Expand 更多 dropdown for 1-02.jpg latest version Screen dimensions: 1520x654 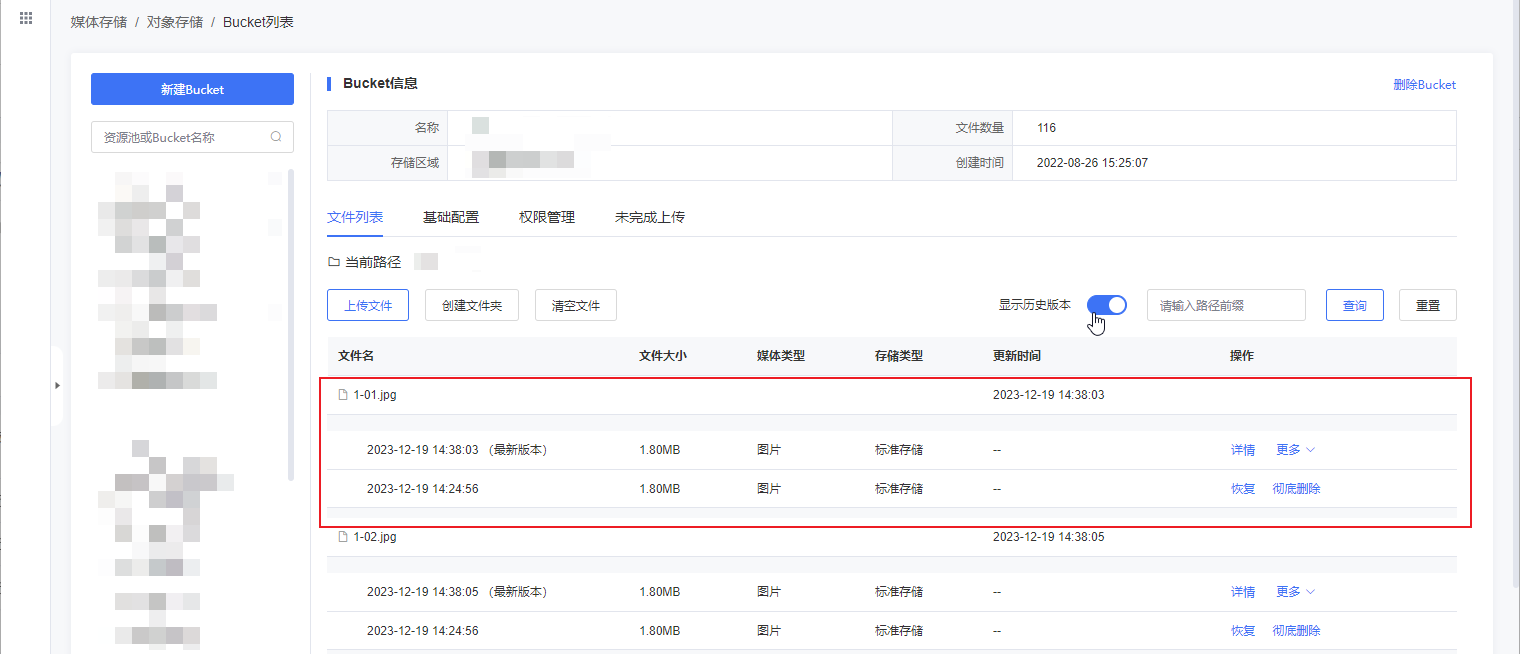tap(1295, 592)
